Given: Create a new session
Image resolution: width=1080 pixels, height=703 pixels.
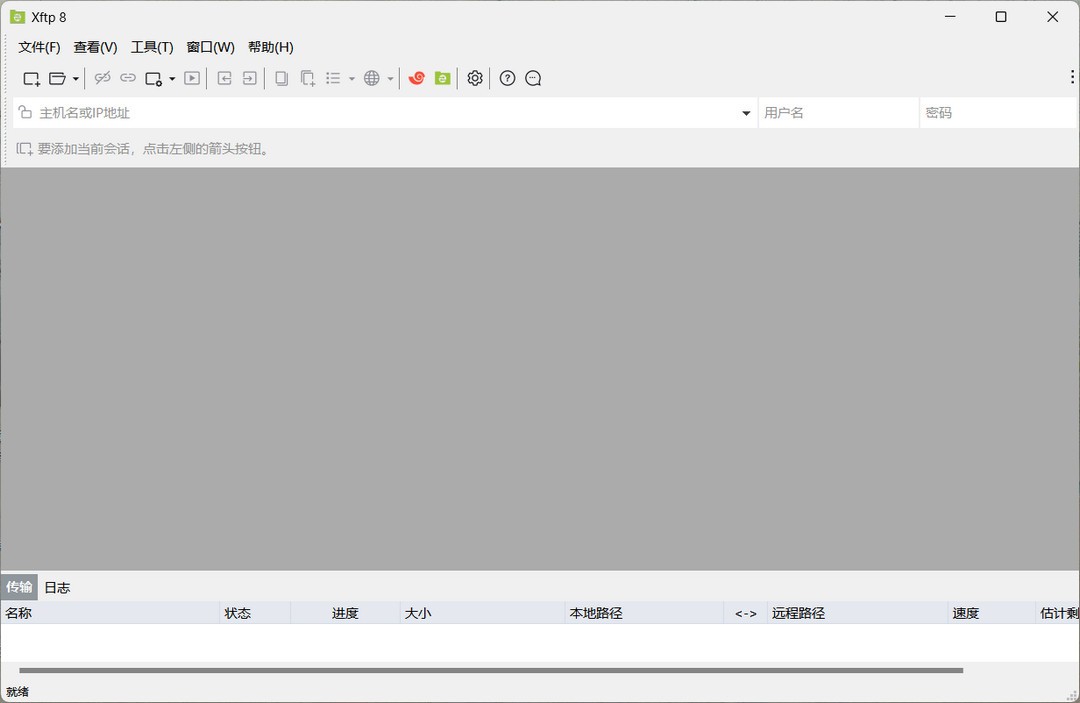Looking at the screenshot, I should (30, 78).
